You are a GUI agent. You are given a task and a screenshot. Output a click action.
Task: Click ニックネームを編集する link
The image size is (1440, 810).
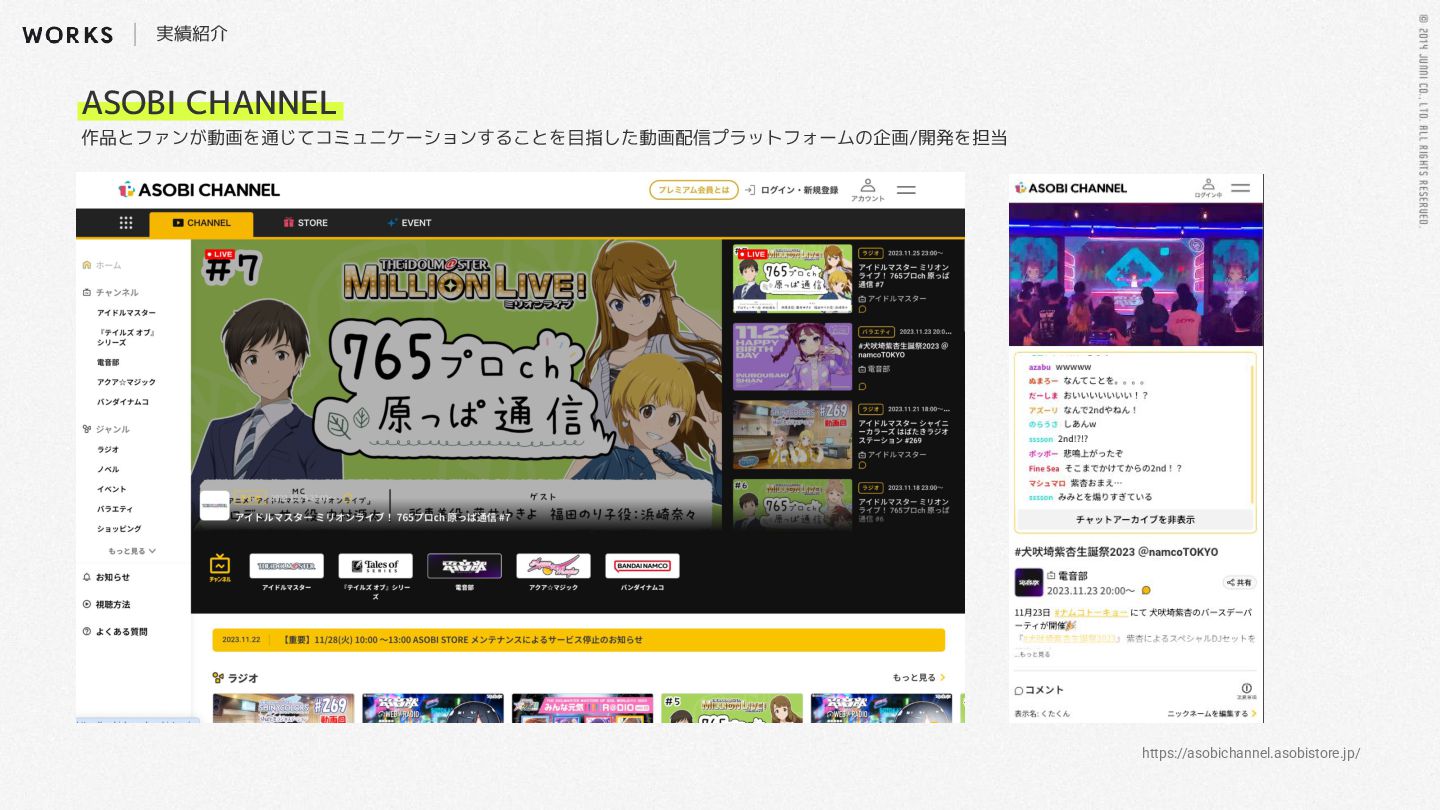[x=1212, y=714]
